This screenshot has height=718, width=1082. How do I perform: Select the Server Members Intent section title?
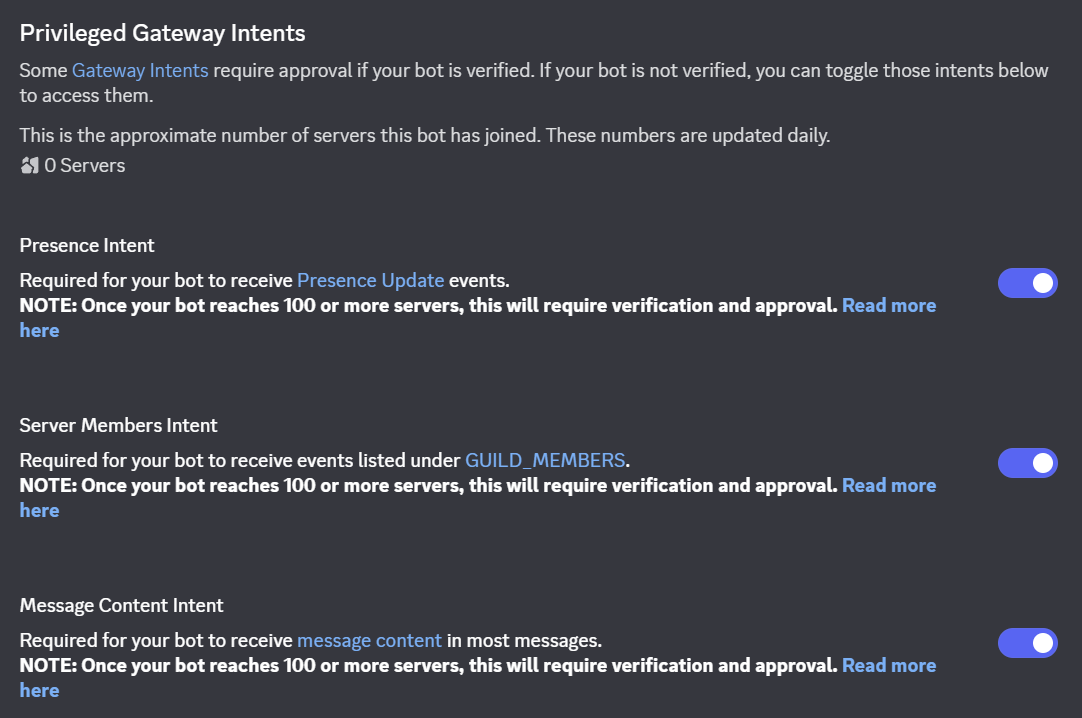[x=118, y=426]
